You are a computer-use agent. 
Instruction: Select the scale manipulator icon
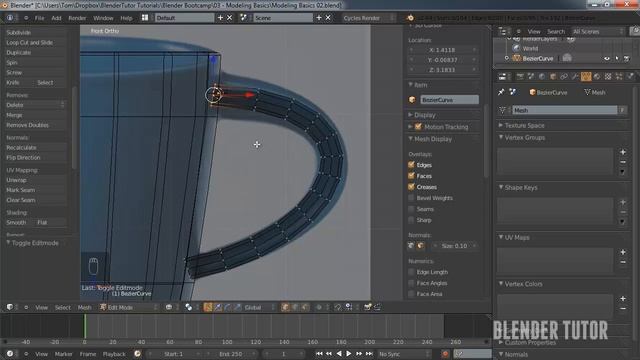click(x=238, y=307)
